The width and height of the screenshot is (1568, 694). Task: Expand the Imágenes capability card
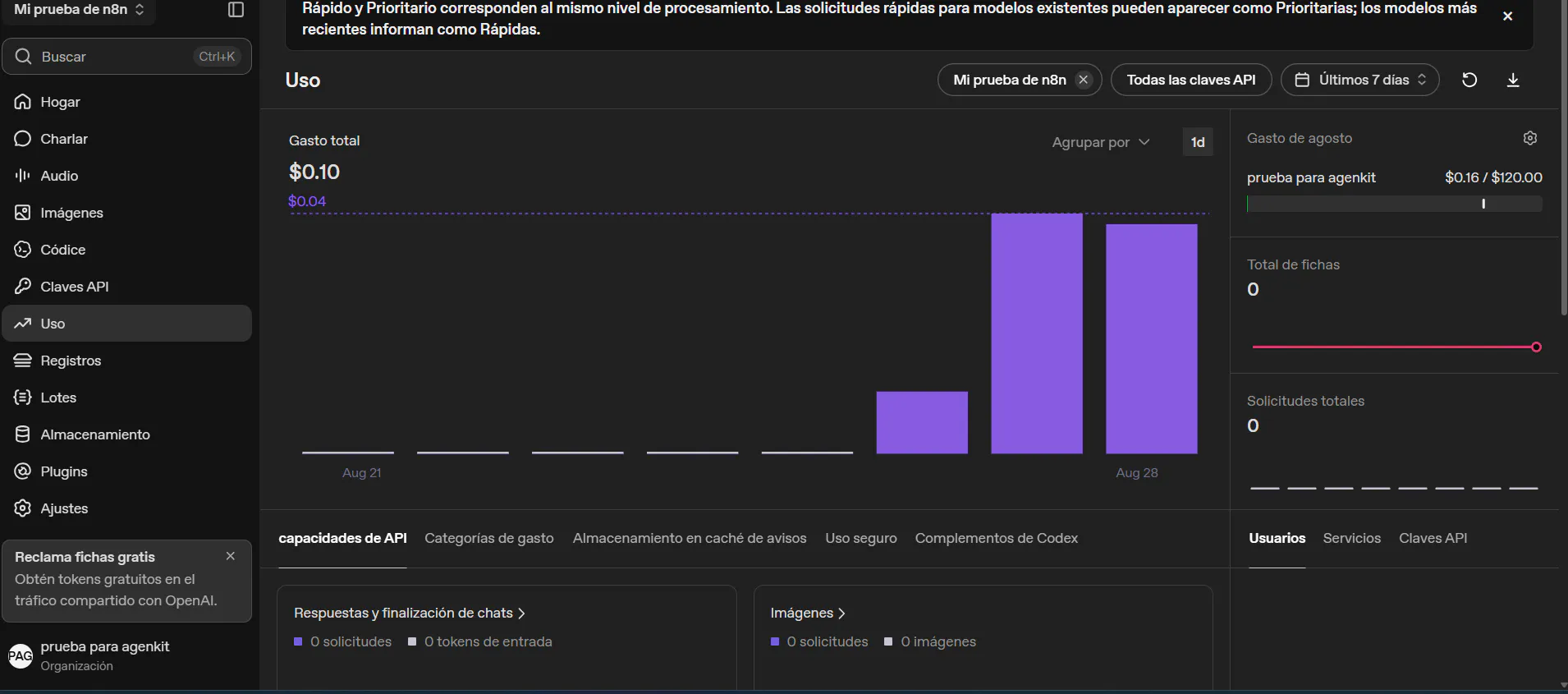point(808,613)
